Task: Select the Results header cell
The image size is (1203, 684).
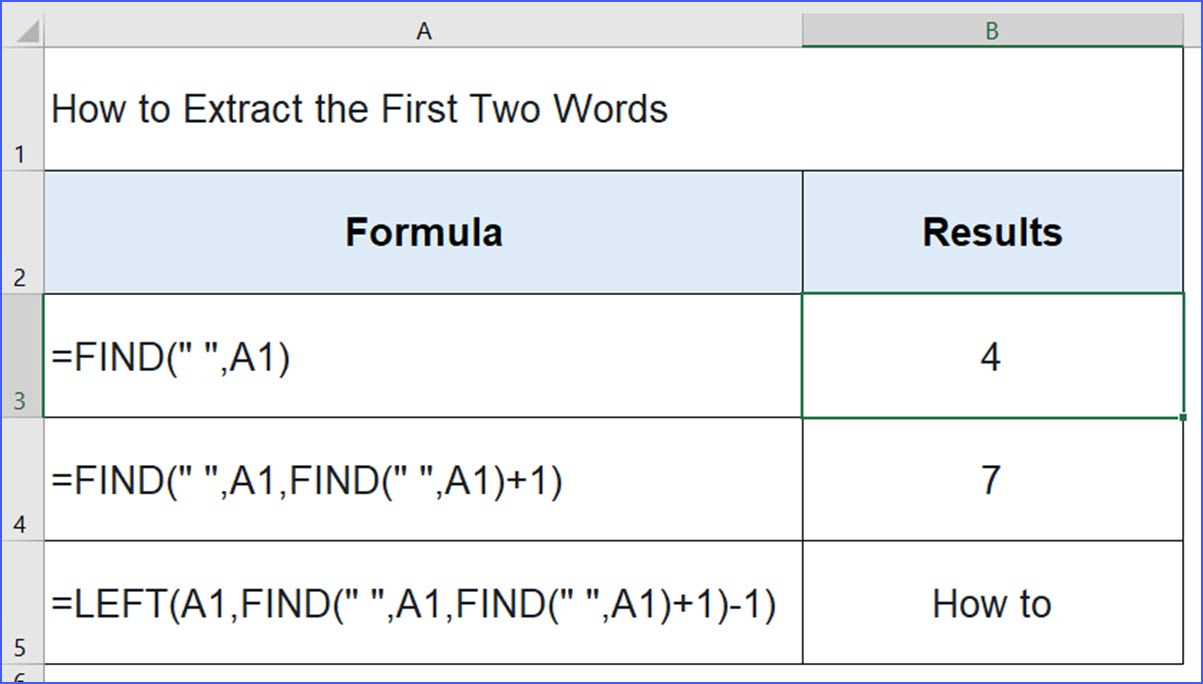Action: [x=992, y=232]
